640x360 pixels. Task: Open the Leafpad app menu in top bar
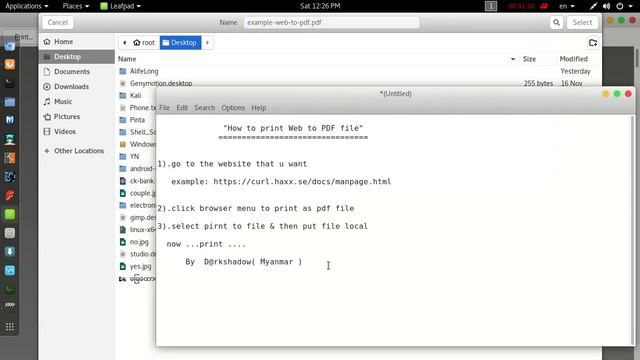tap(120, 6)
